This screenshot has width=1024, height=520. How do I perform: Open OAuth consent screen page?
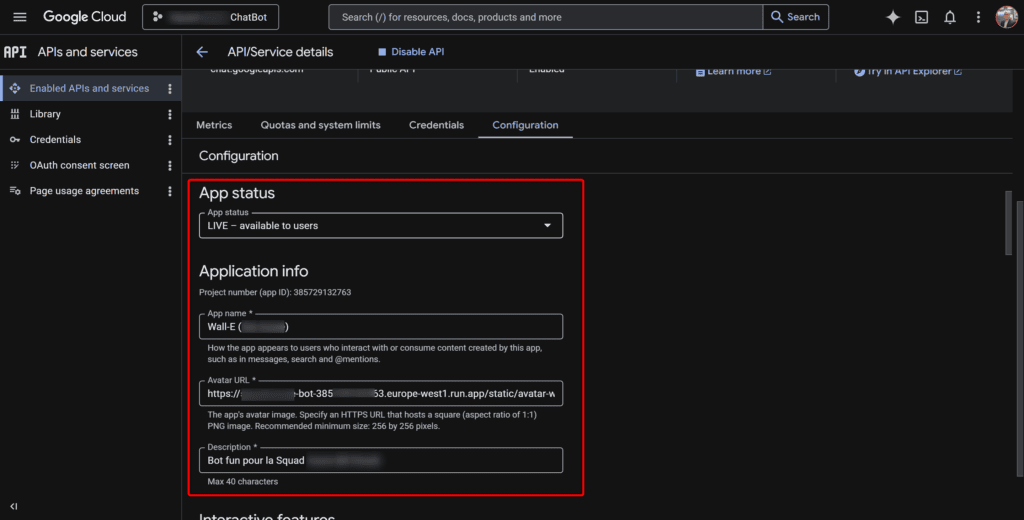(80, 165)
